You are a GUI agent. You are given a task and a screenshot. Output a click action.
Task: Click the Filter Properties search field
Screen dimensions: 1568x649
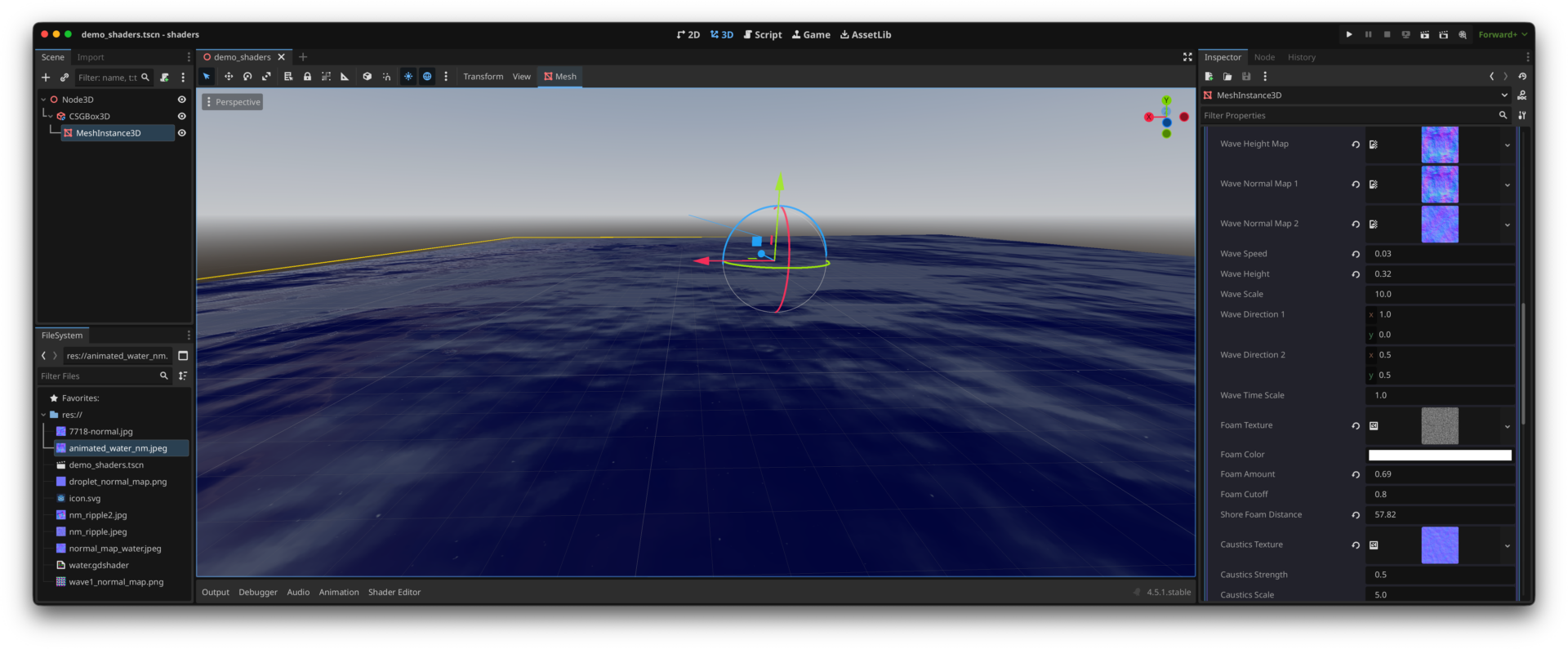pyautogui.click(x=1347, y=116)
